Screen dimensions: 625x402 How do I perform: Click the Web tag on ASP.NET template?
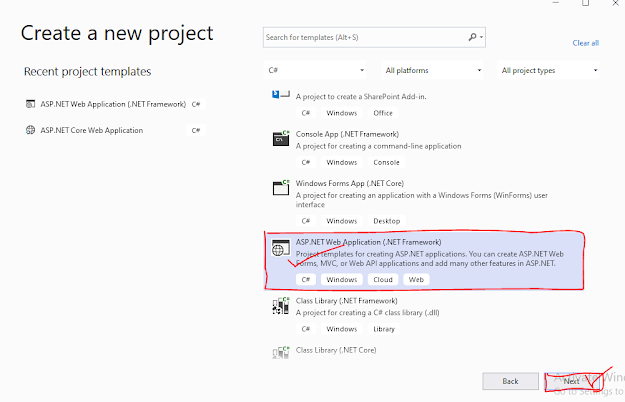click(x=416, y=280)
